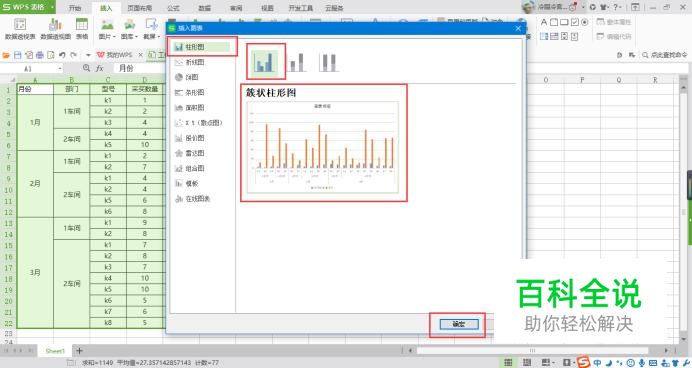The width and height of the screenshot is (692, 368).
Task: Open the 页面布局 ribbon tab
Action: [x=139, y=8]
